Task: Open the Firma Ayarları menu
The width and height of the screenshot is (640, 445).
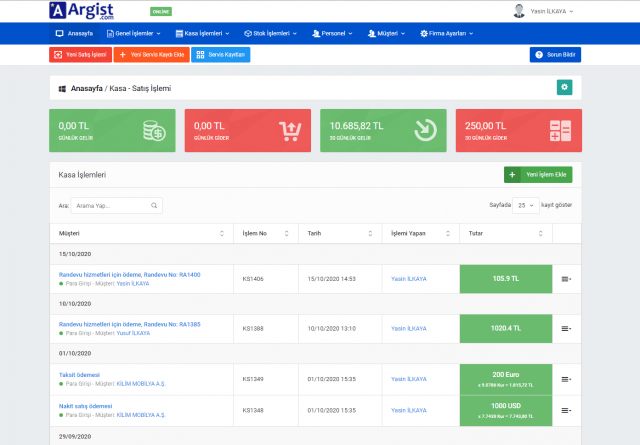Action: 448,33
